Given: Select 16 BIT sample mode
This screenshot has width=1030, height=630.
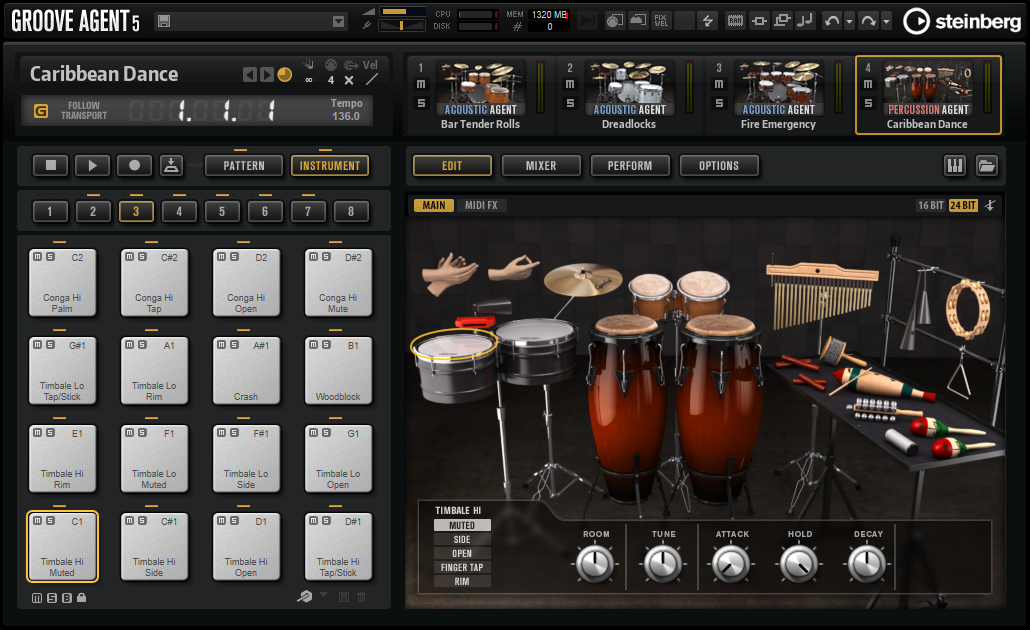Looking at the screenshot, I should tap(930, 206).
